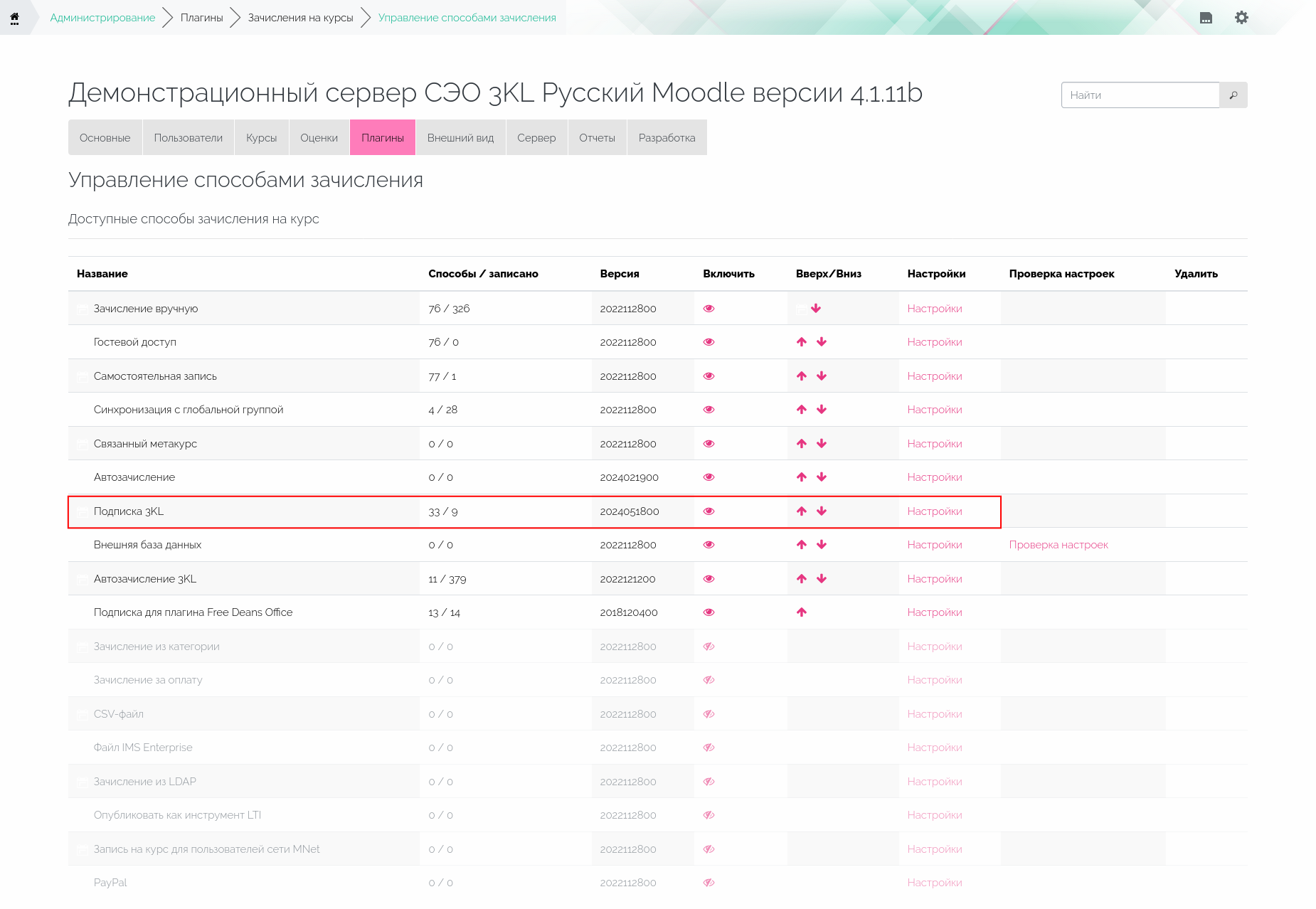Switch to the Пользователи tab

click(x=188, y=138)
